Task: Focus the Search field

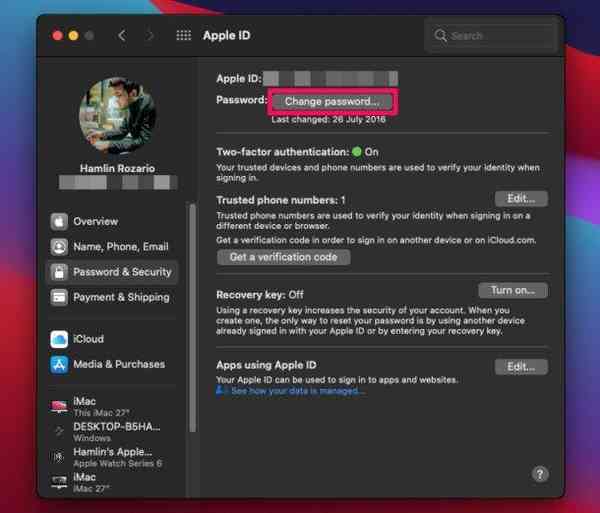Action: [x=490, y=36]
